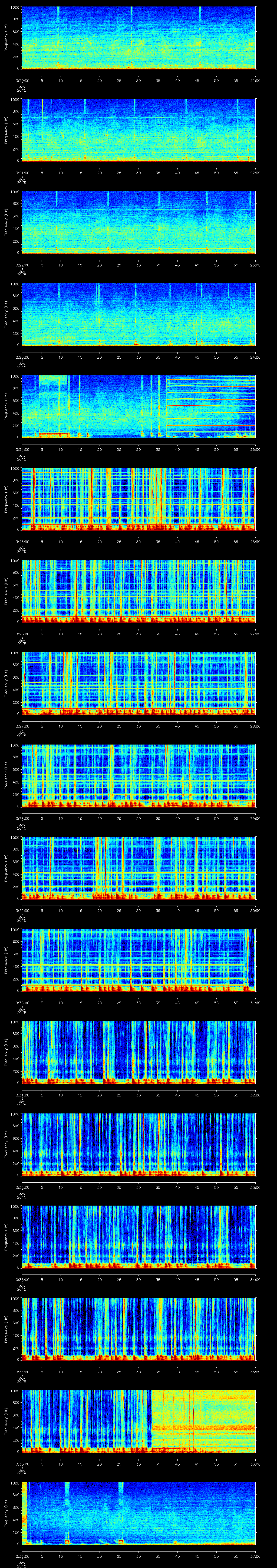Screen dimensions: 277x1568
Task: Click the yellow broadband noise block in the 0:35:00 panel
Action: [203, 1421]
